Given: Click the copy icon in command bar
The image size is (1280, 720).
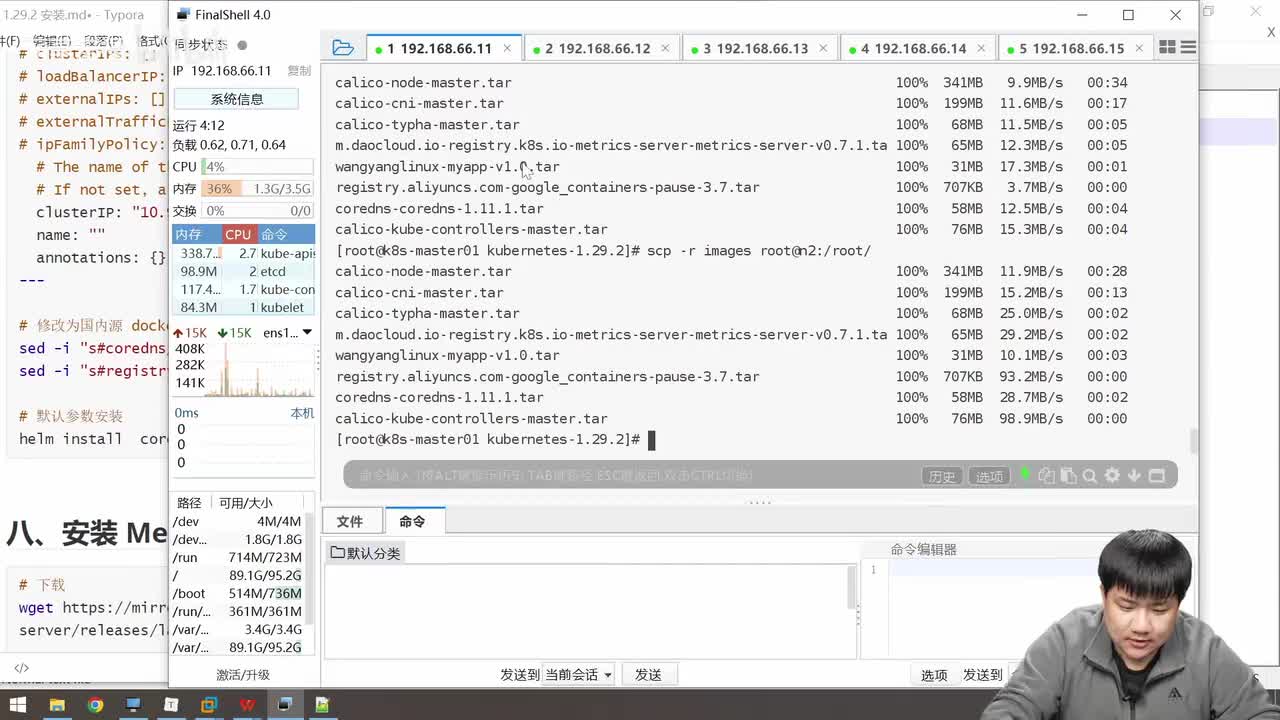Looking at the screenshot, I should tap(1047, 476).
